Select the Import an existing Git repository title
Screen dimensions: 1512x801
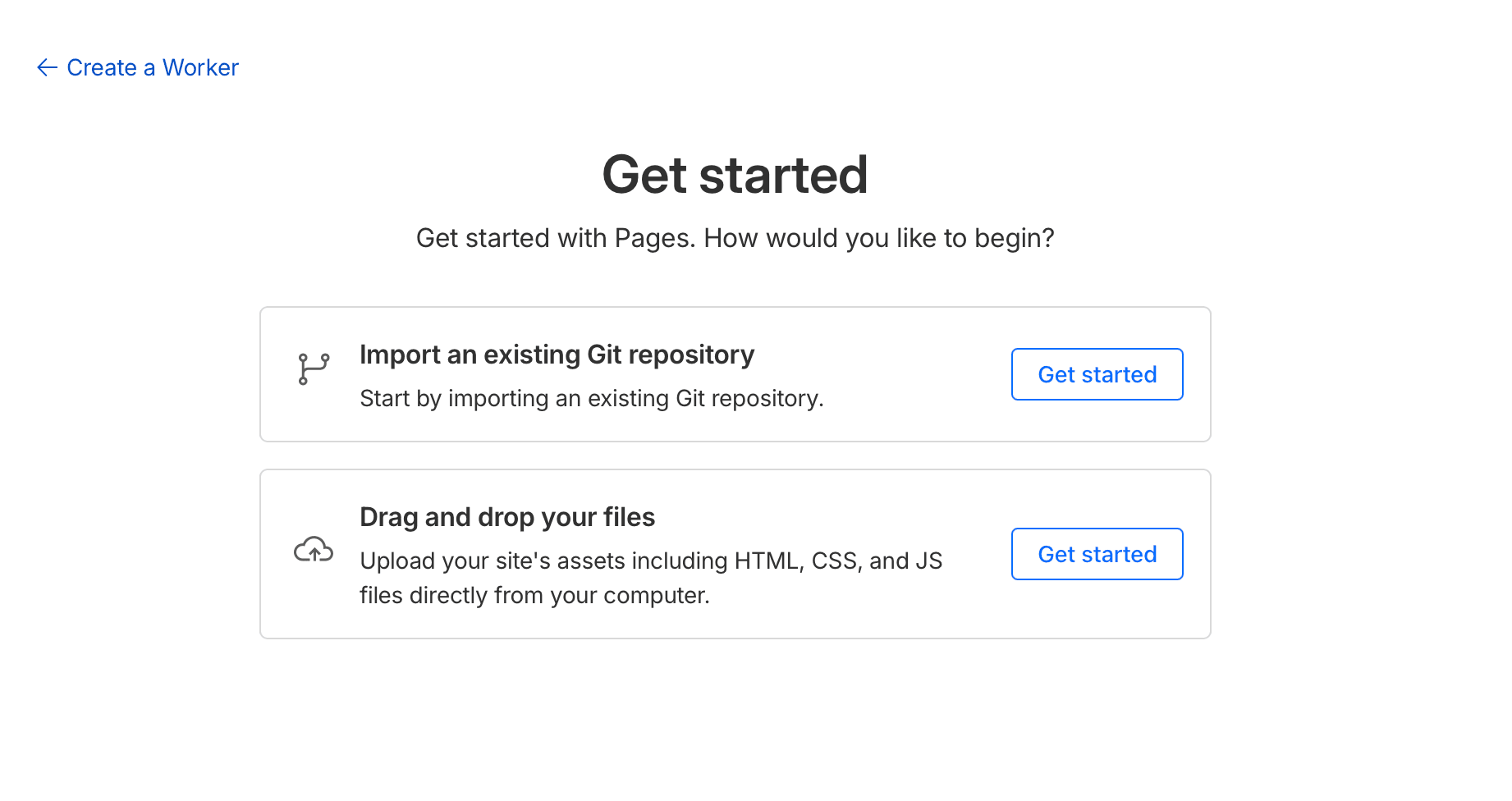[x=557, y=355]
